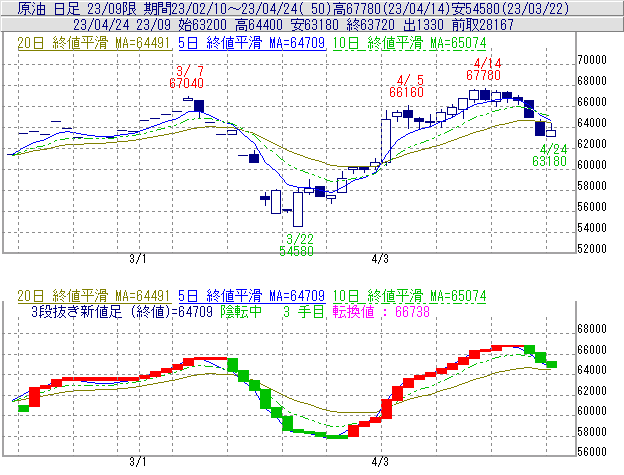
Task: Click the upper chart's 4/3 date axis label
Action: (x=380, y=259)
